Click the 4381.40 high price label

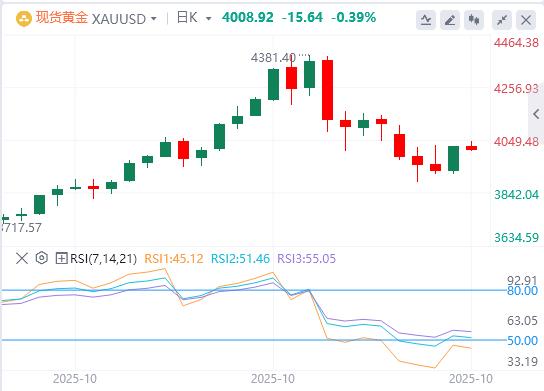click(273, 58)
